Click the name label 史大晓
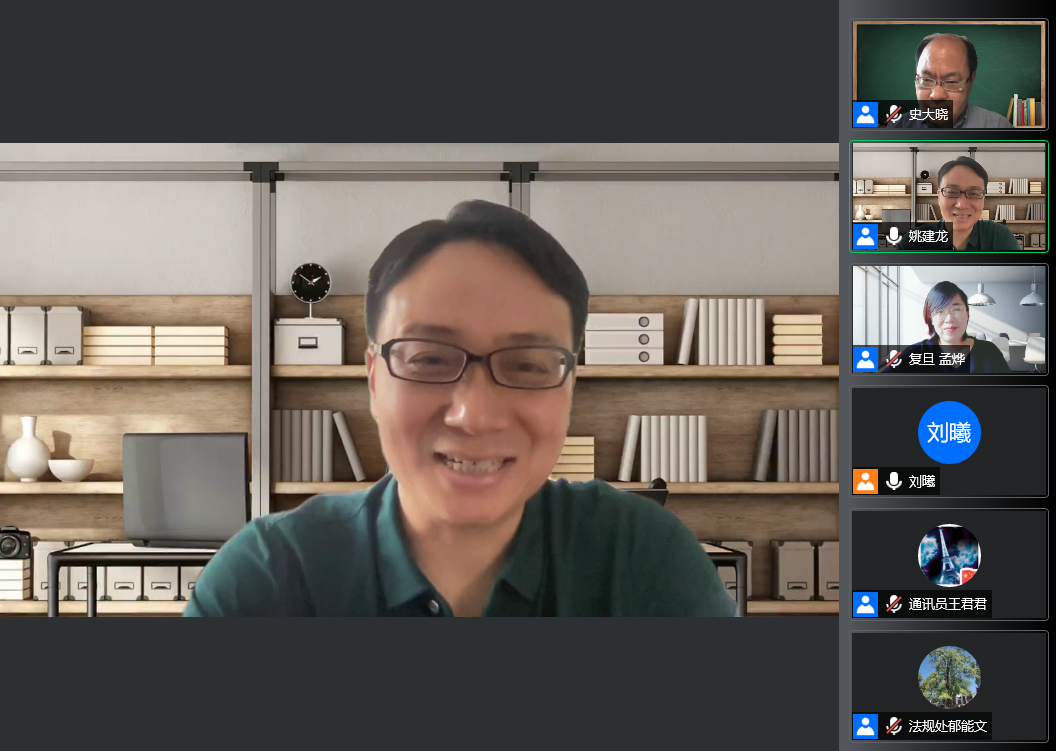The width and height of the screenshot is (1056, 751). (928, 115)
